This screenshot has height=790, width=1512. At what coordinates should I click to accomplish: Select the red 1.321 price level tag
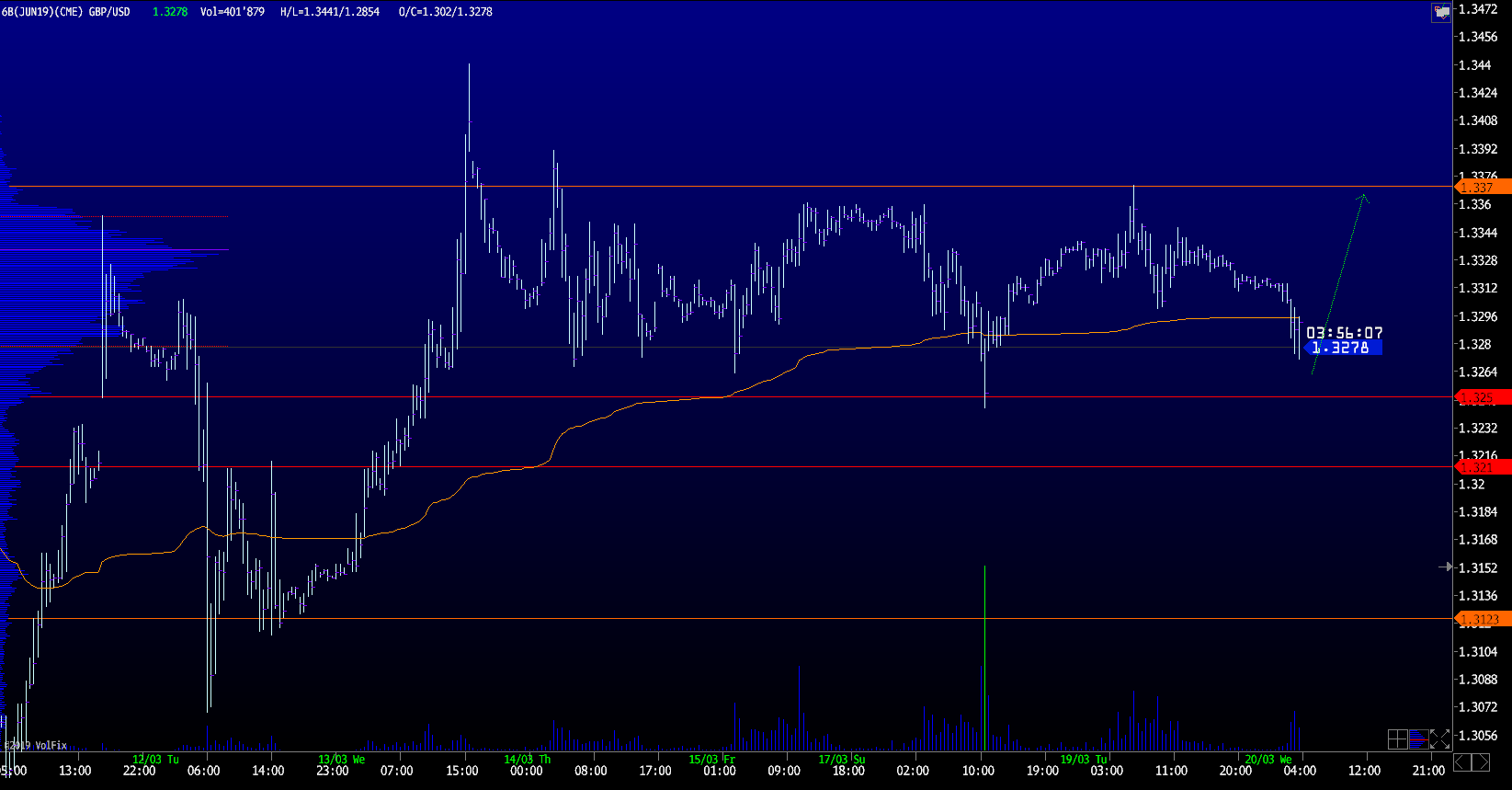click(x=1483, y=467)
